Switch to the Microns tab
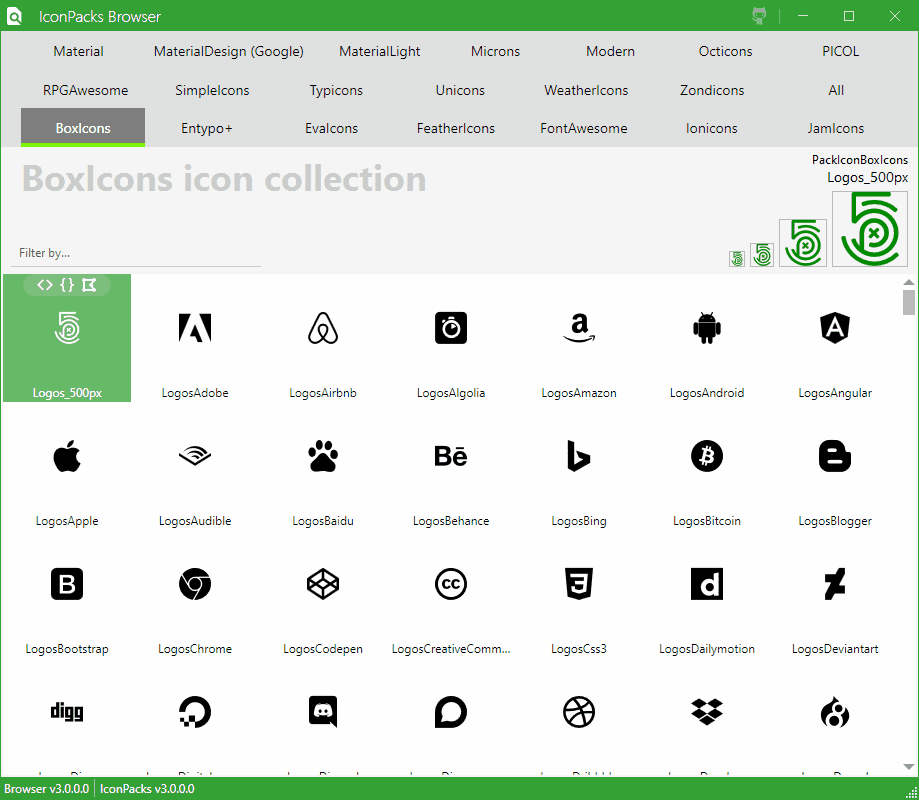 495,52
